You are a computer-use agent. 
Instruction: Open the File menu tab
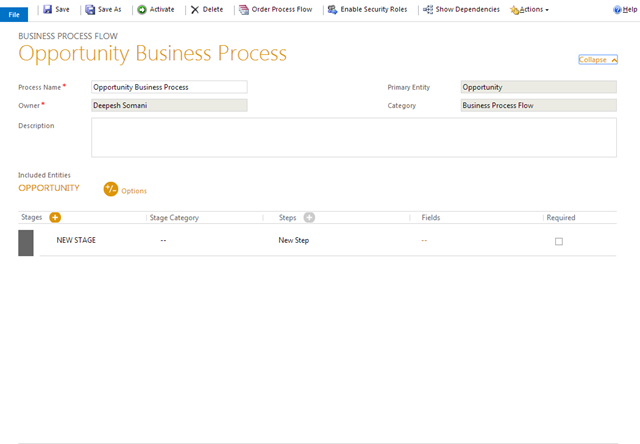[x=14, y=14]
